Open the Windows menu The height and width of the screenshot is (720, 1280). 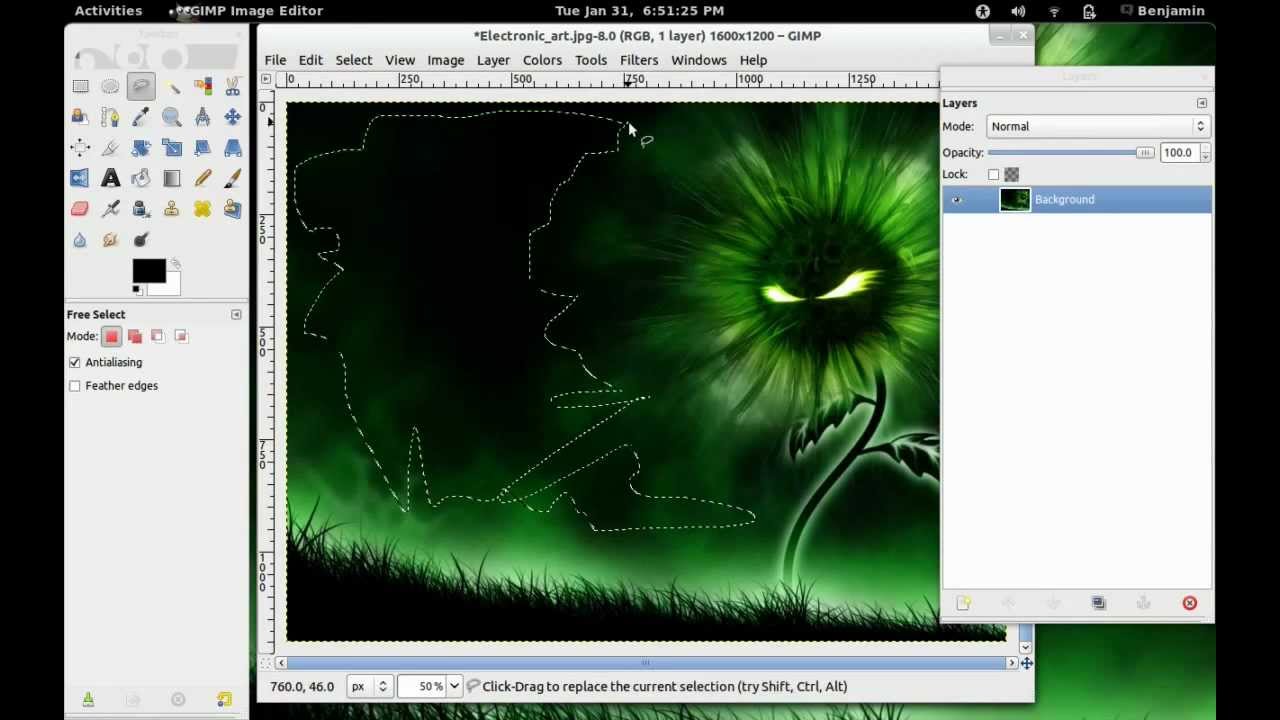pyautogui.click(x=699, y=60)
